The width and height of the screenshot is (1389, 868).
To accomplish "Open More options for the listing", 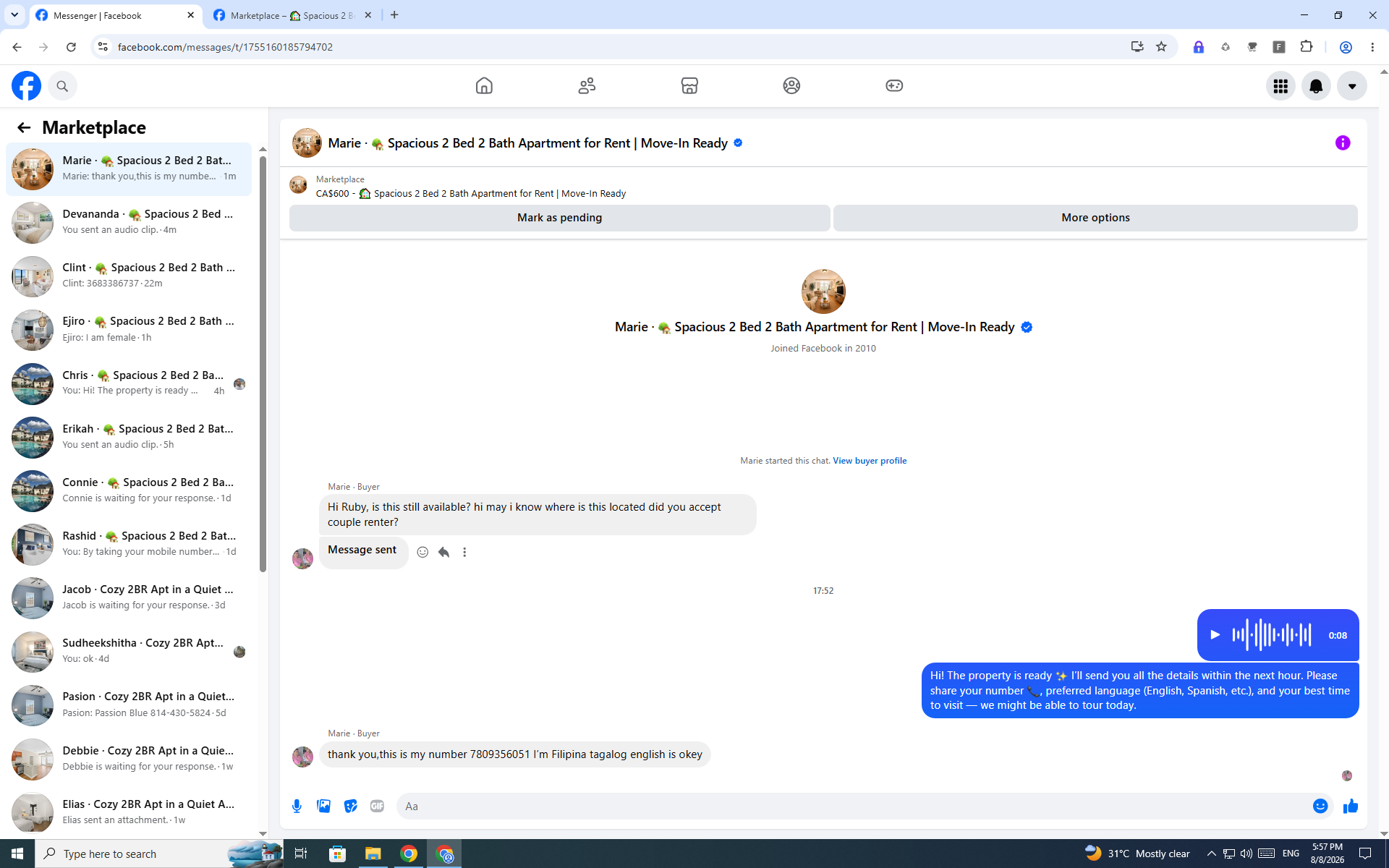I will point(1095,218).
